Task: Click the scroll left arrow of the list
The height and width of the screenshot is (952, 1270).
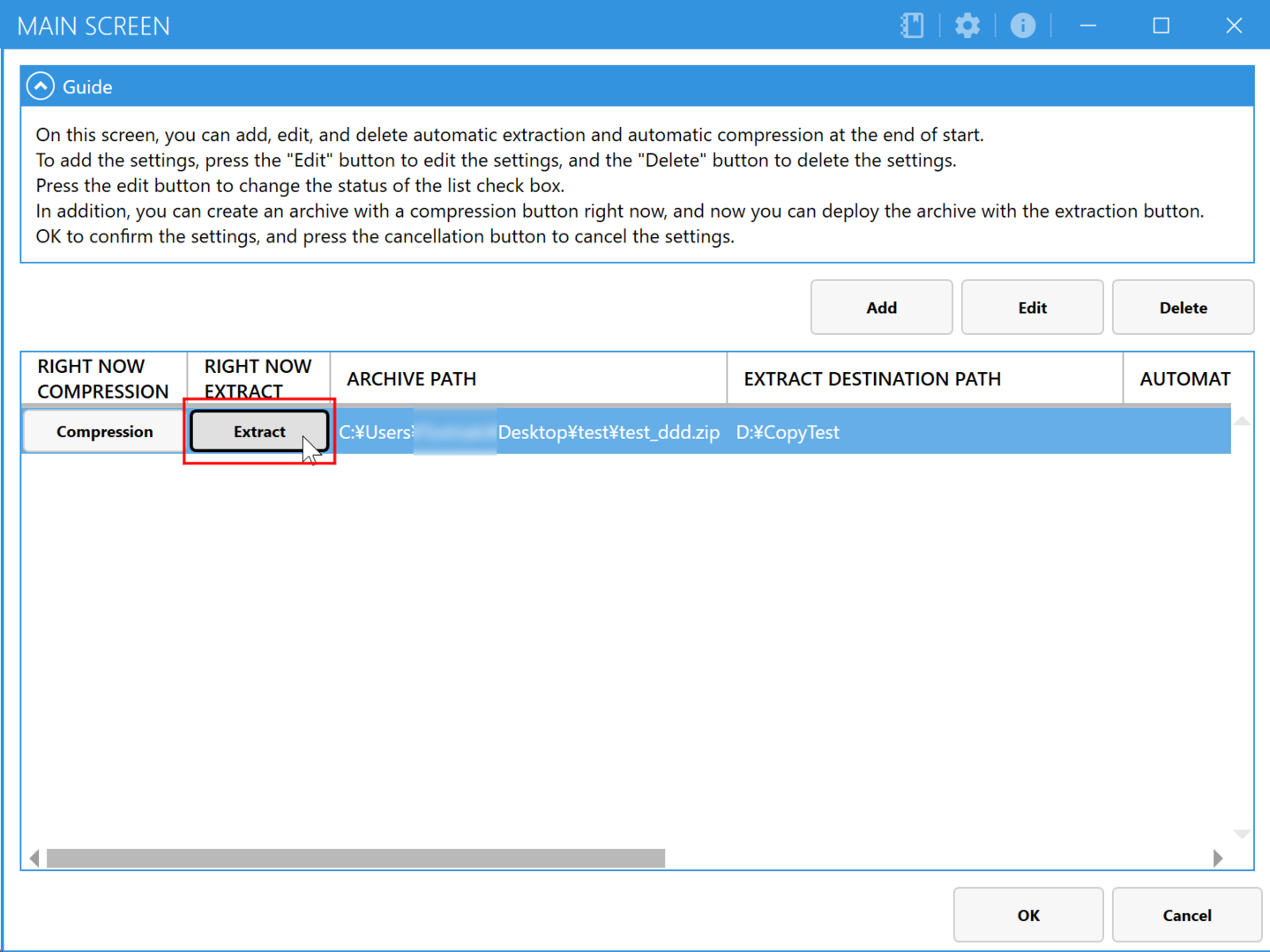Action: tap(34, 859)
